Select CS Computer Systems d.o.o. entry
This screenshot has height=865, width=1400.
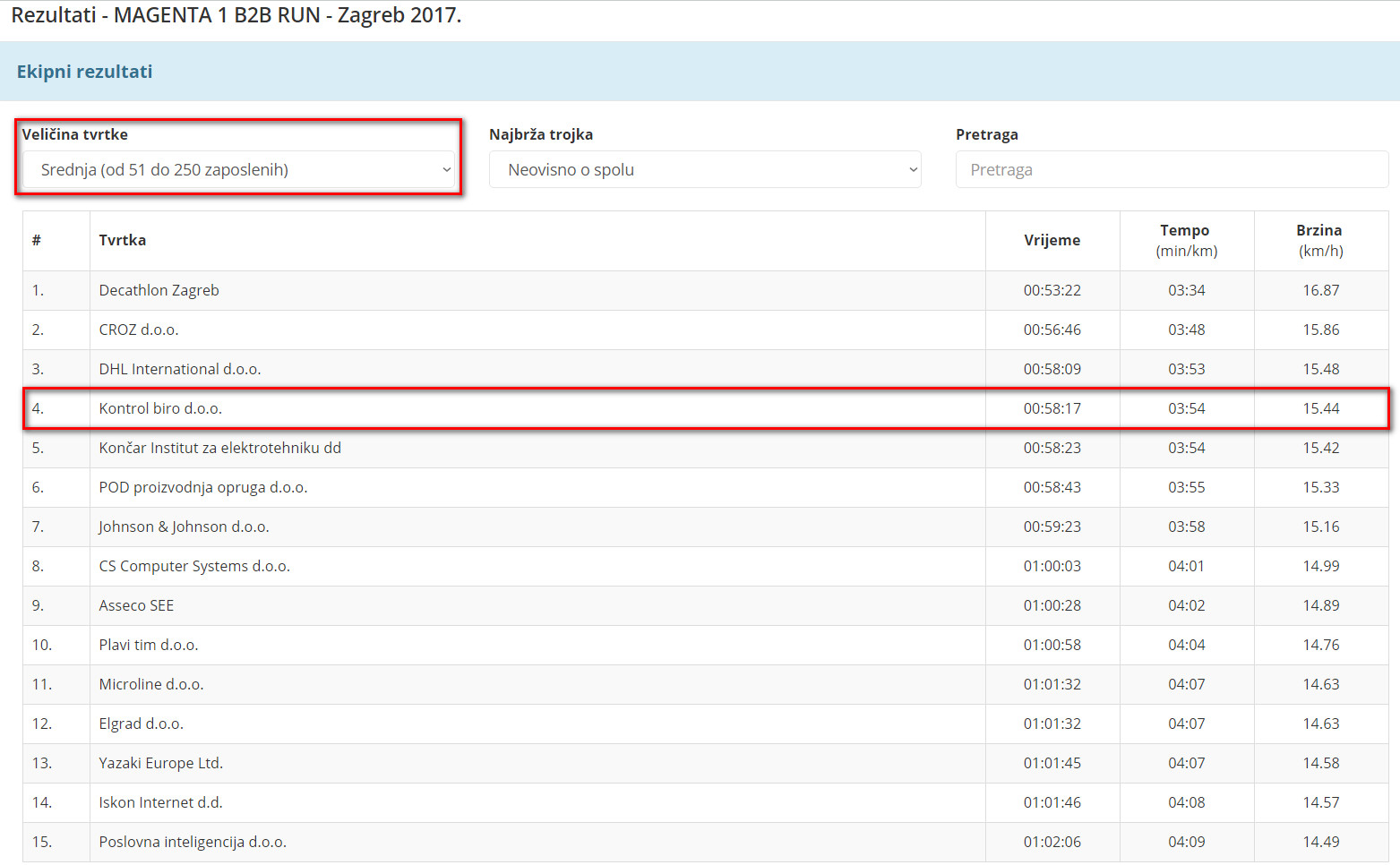(195, 566)
